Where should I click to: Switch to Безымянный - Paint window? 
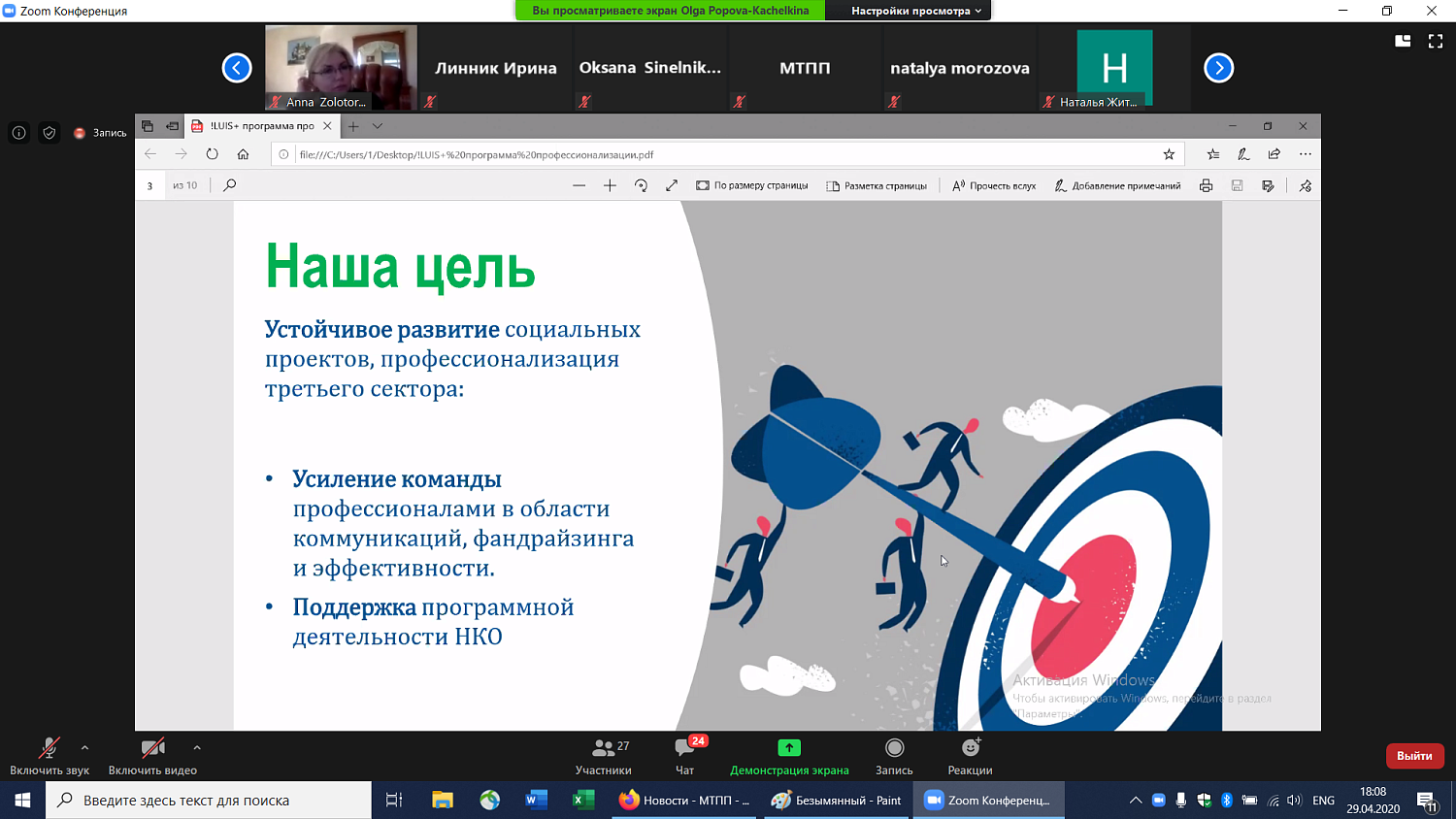pos(837,801)
